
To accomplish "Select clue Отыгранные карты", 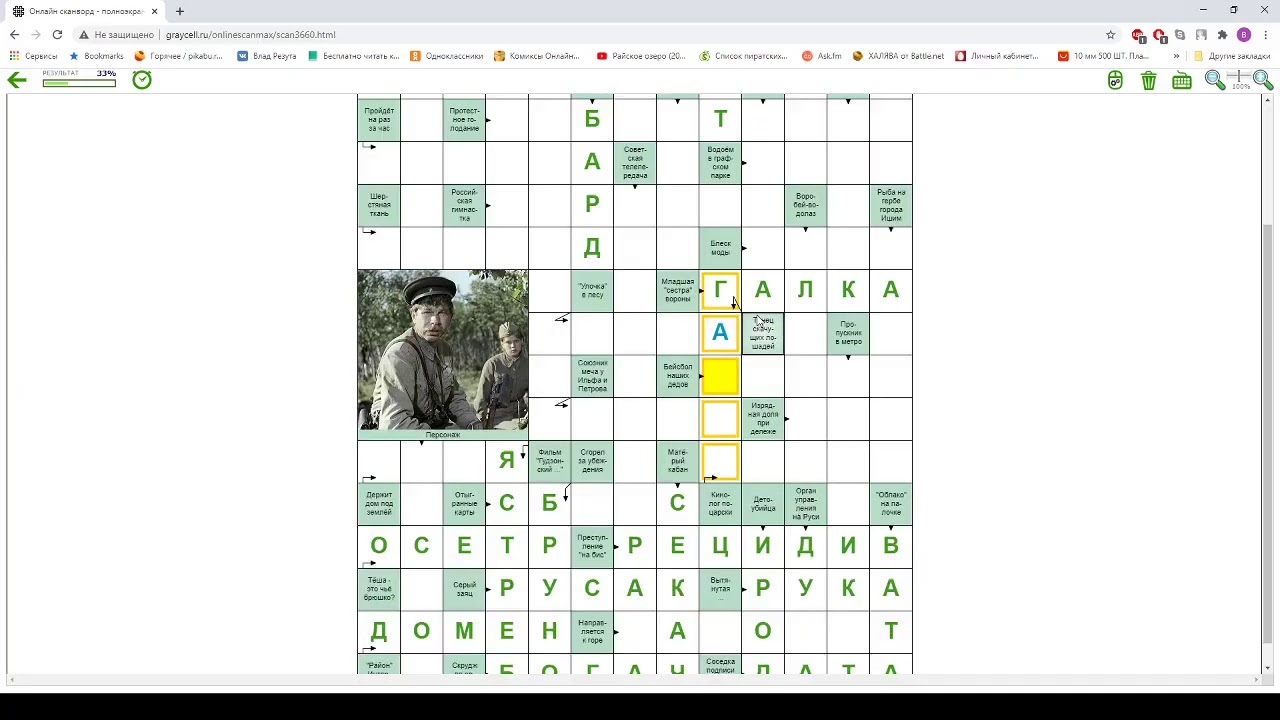I will coord(464,504).
